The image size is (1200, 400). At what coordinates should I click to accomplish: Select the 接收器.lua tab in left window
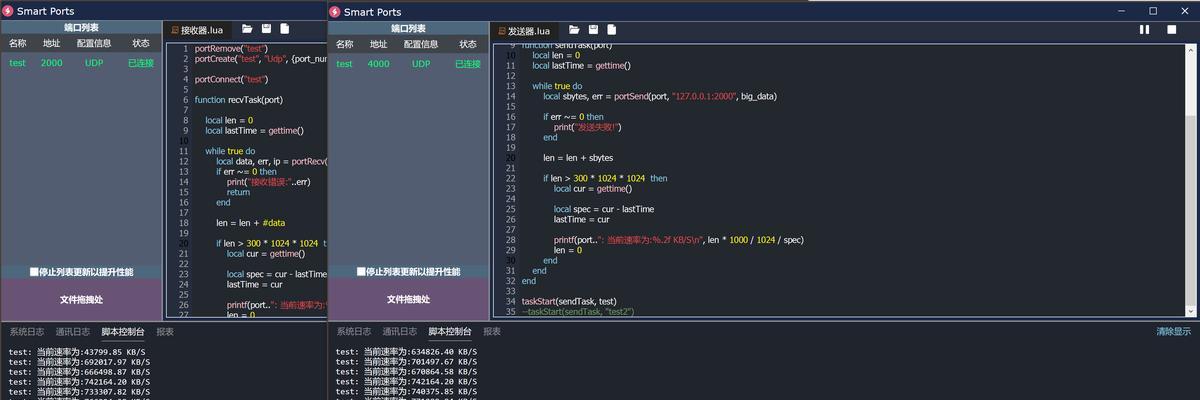[197, 31]
